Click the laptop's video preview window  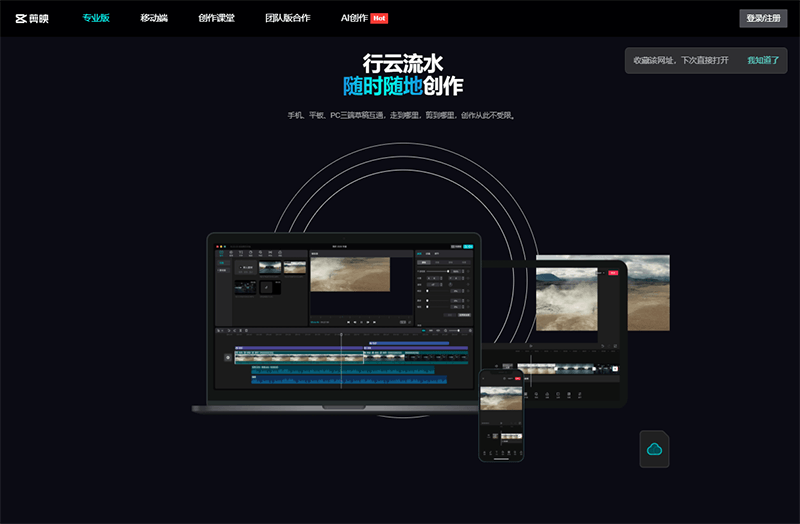[349, 273]
